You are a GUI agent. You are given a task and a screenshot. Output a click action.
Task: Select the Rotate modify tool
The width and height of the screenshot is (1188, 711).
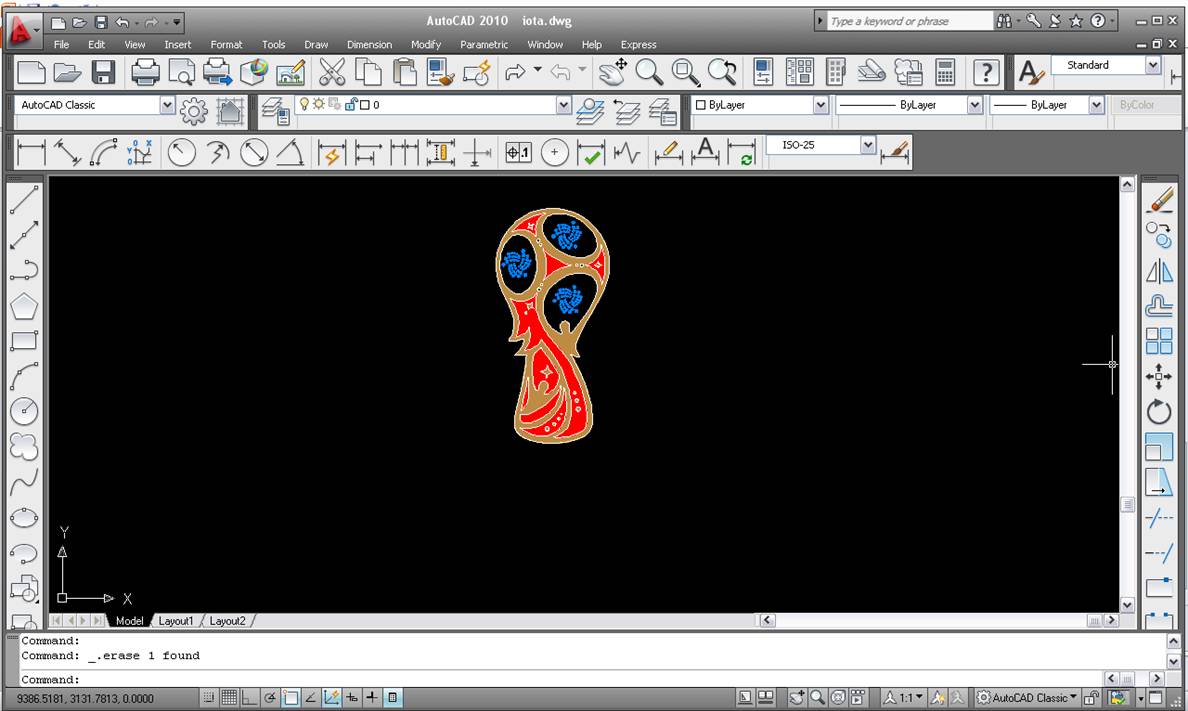pos(1159,412)
